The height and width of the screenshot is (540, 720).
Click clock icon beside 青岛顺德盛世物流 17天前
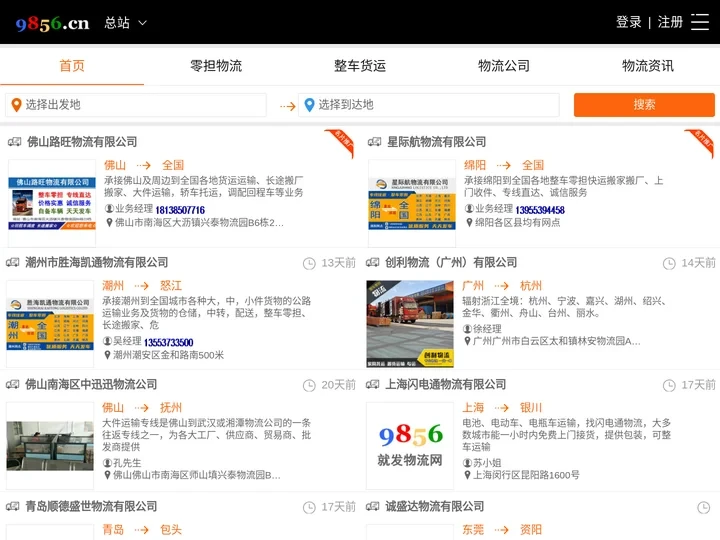pyautogui.click(x=309, y=507)
